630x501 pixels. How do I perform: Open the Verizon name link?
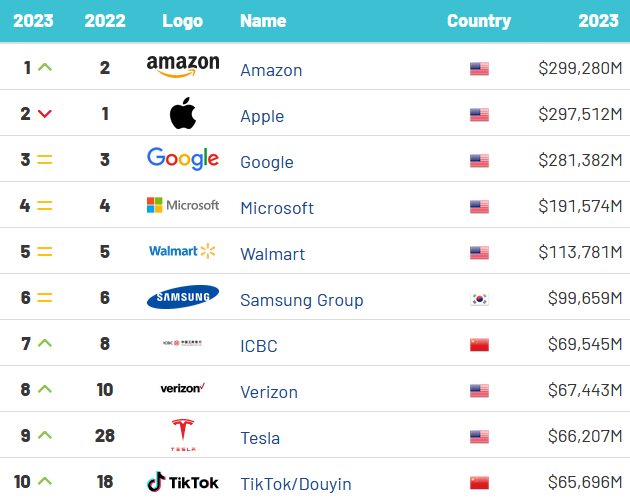(x=269, y=392)
